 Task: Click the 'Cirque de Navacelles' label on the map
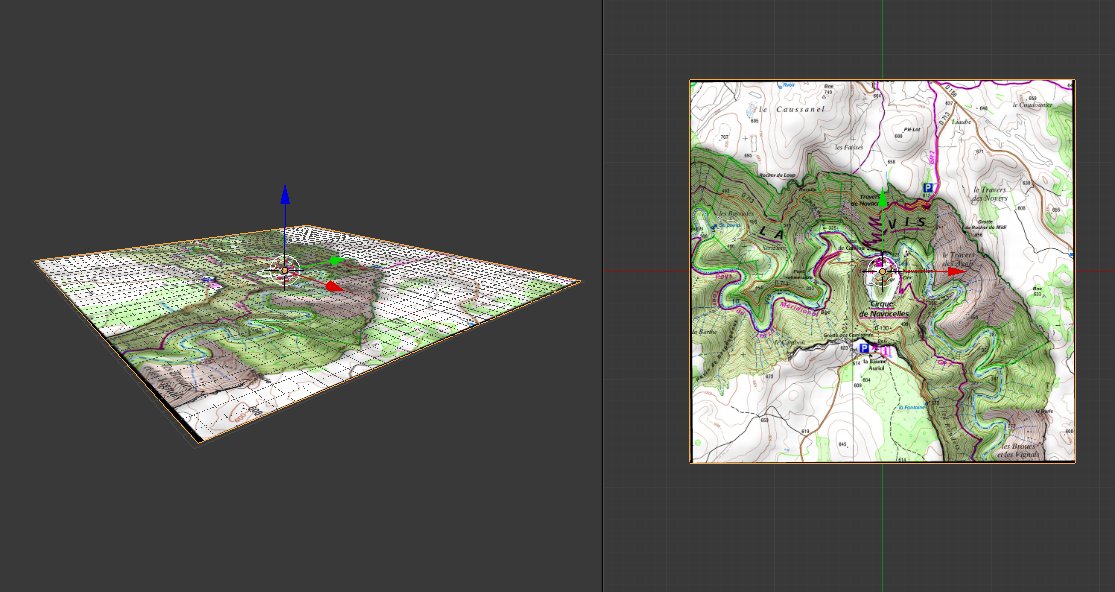(x=884, y=308)
